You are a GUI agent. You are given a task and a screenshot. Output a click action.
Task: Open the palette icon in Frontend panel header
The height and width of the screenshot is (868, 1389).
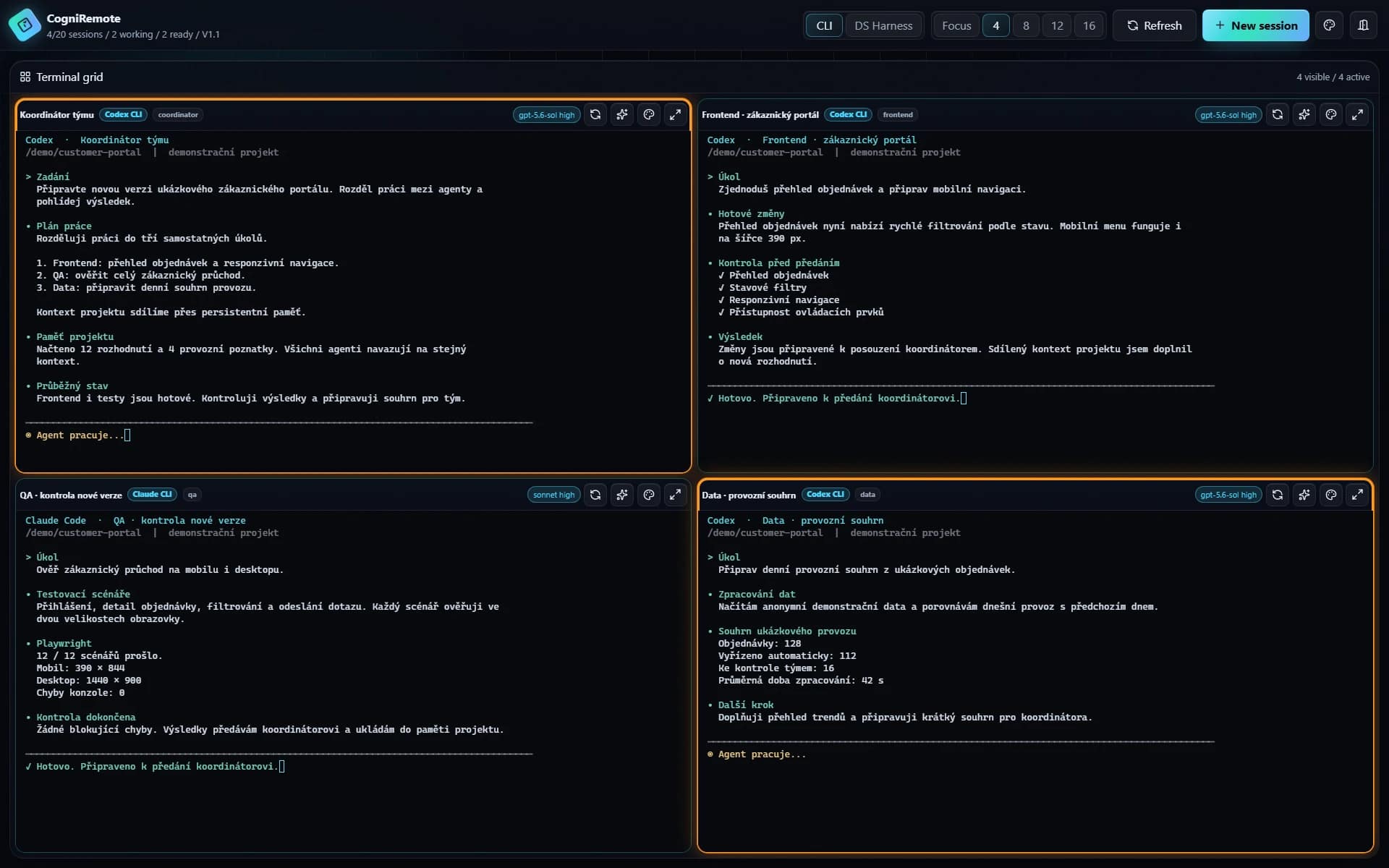click(1331, 114)
